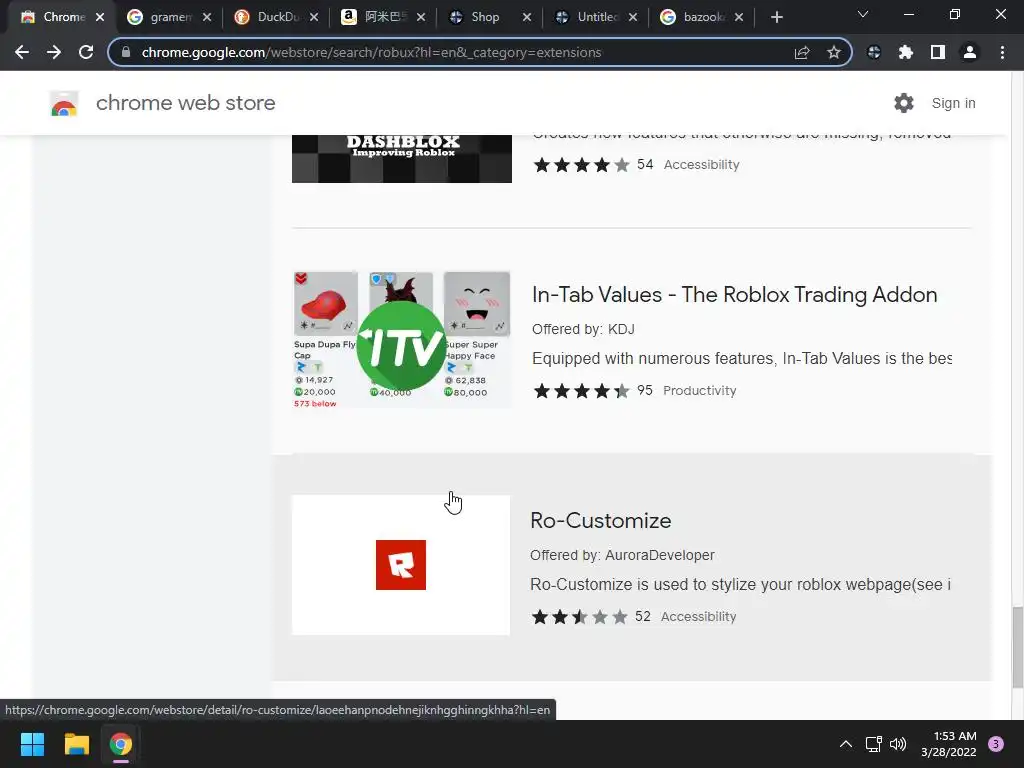Open the Chrome three-dot menu
Viewport: 1024px width, 768px height.
(1002, 52)
